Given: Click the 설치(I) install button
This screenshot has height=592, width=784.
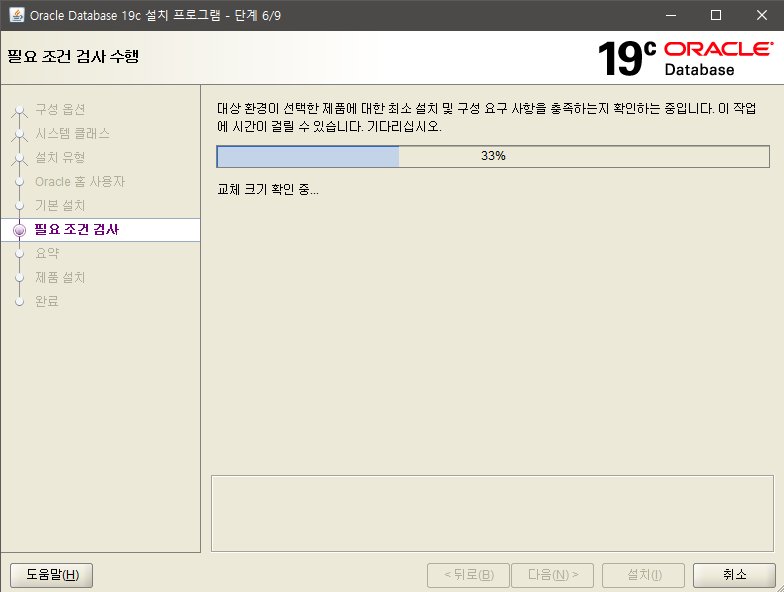Looking at the screenshot, I should point(644,575).
